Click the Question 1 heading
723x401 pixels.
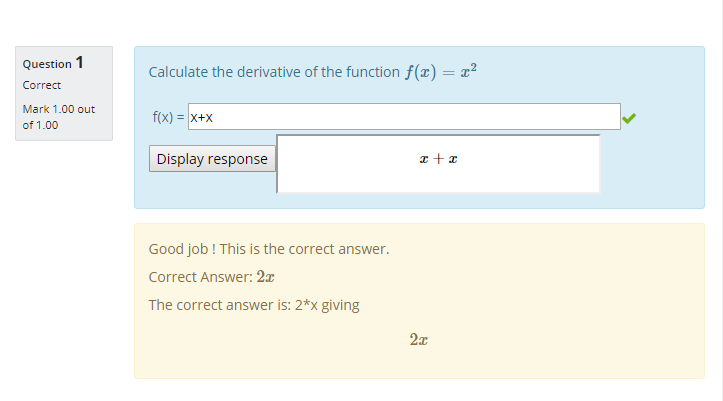pyautogui.click(x=53, y=63)
